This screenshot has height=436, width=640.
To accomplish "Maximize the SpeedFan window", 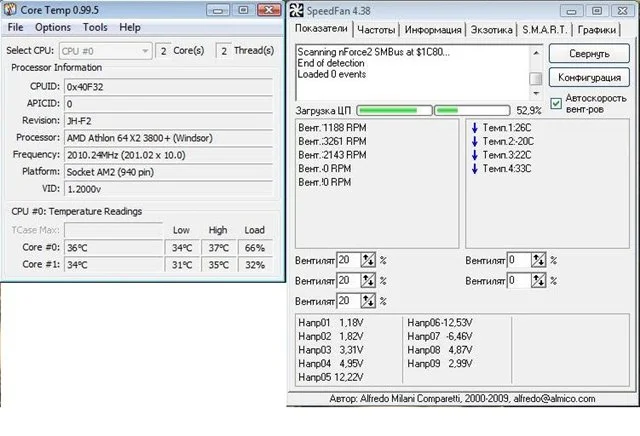I will (596, 11).
